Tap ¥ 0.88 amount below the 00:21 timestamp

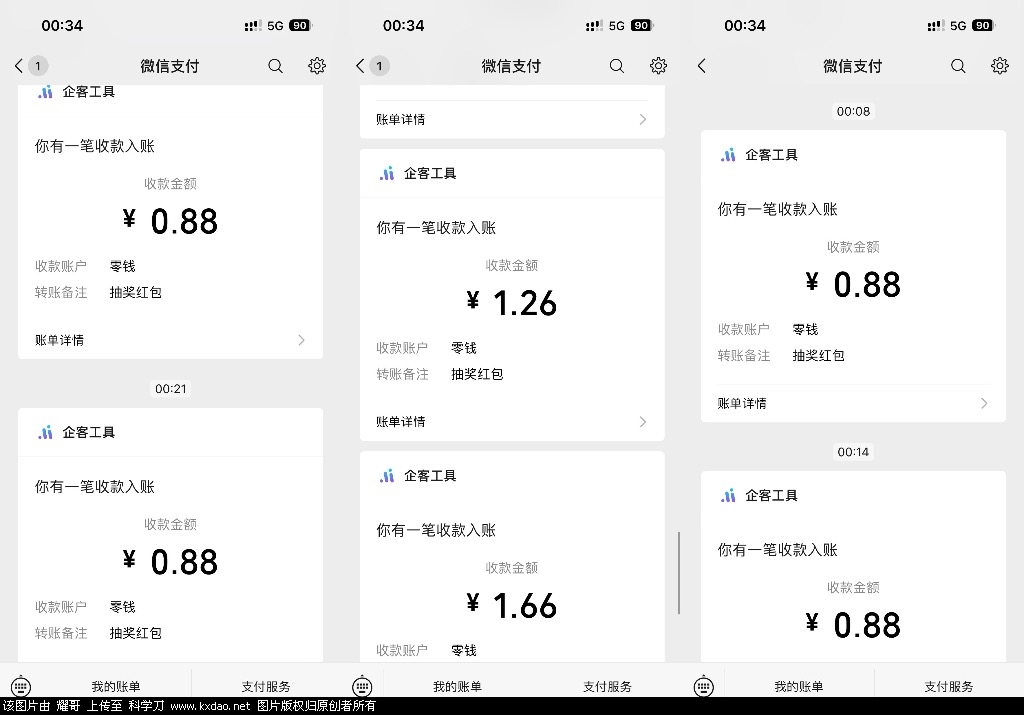pyautogui.click(x=170, y=562)
